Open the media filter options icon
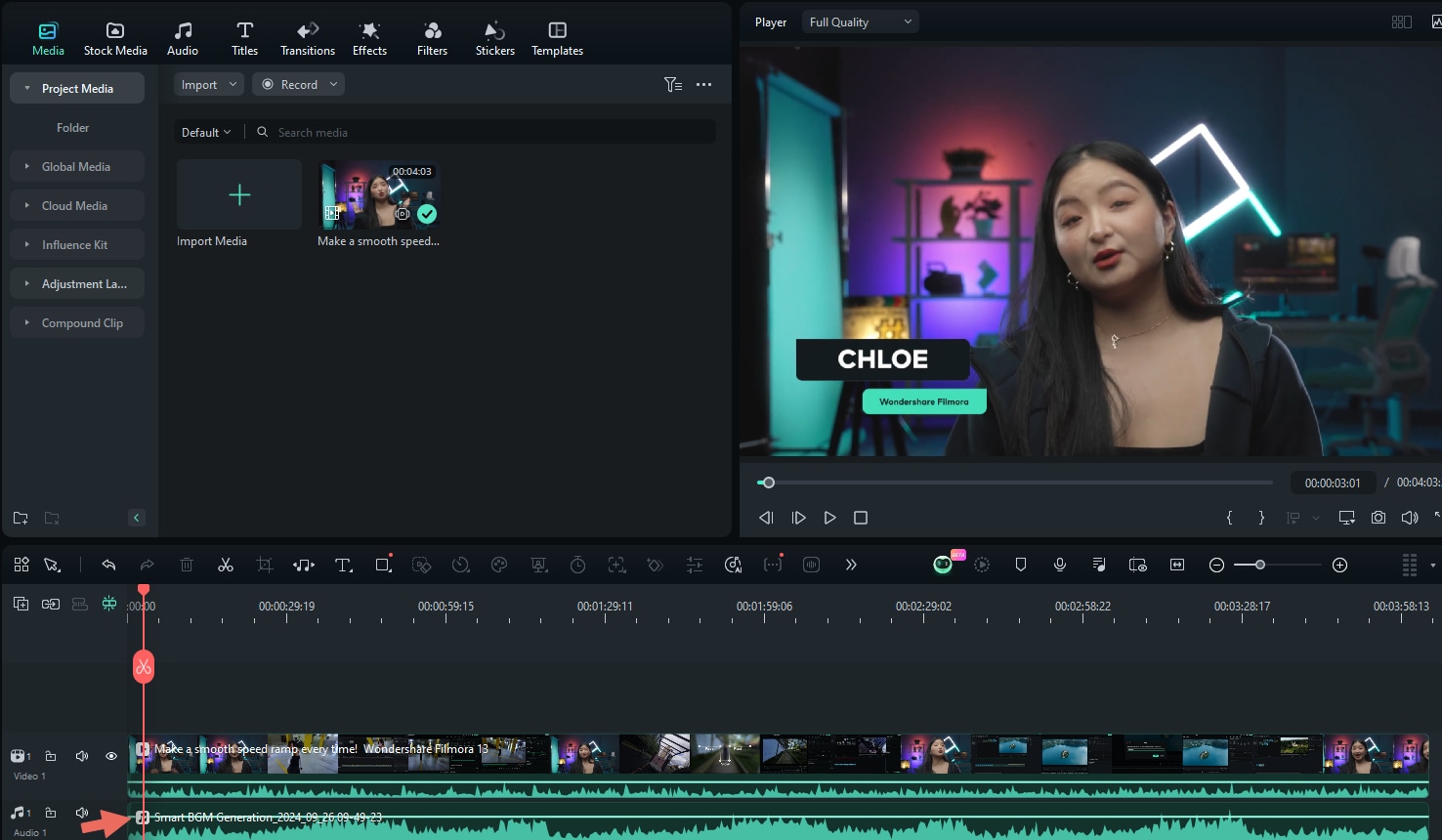1442x840 pixels. (673, 85)
